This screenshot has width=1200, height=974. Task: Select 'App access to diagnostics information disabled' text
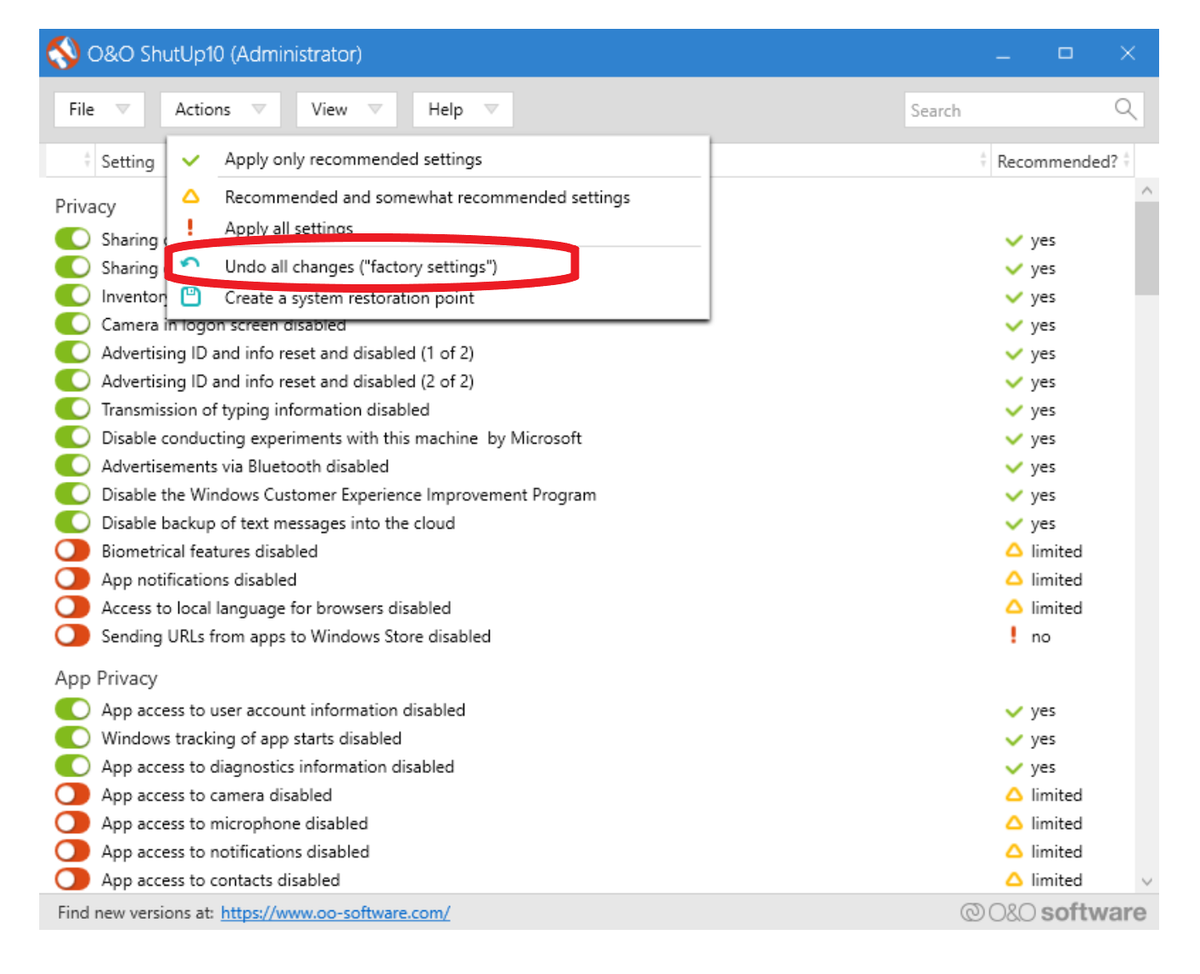[x=278, y=766]
